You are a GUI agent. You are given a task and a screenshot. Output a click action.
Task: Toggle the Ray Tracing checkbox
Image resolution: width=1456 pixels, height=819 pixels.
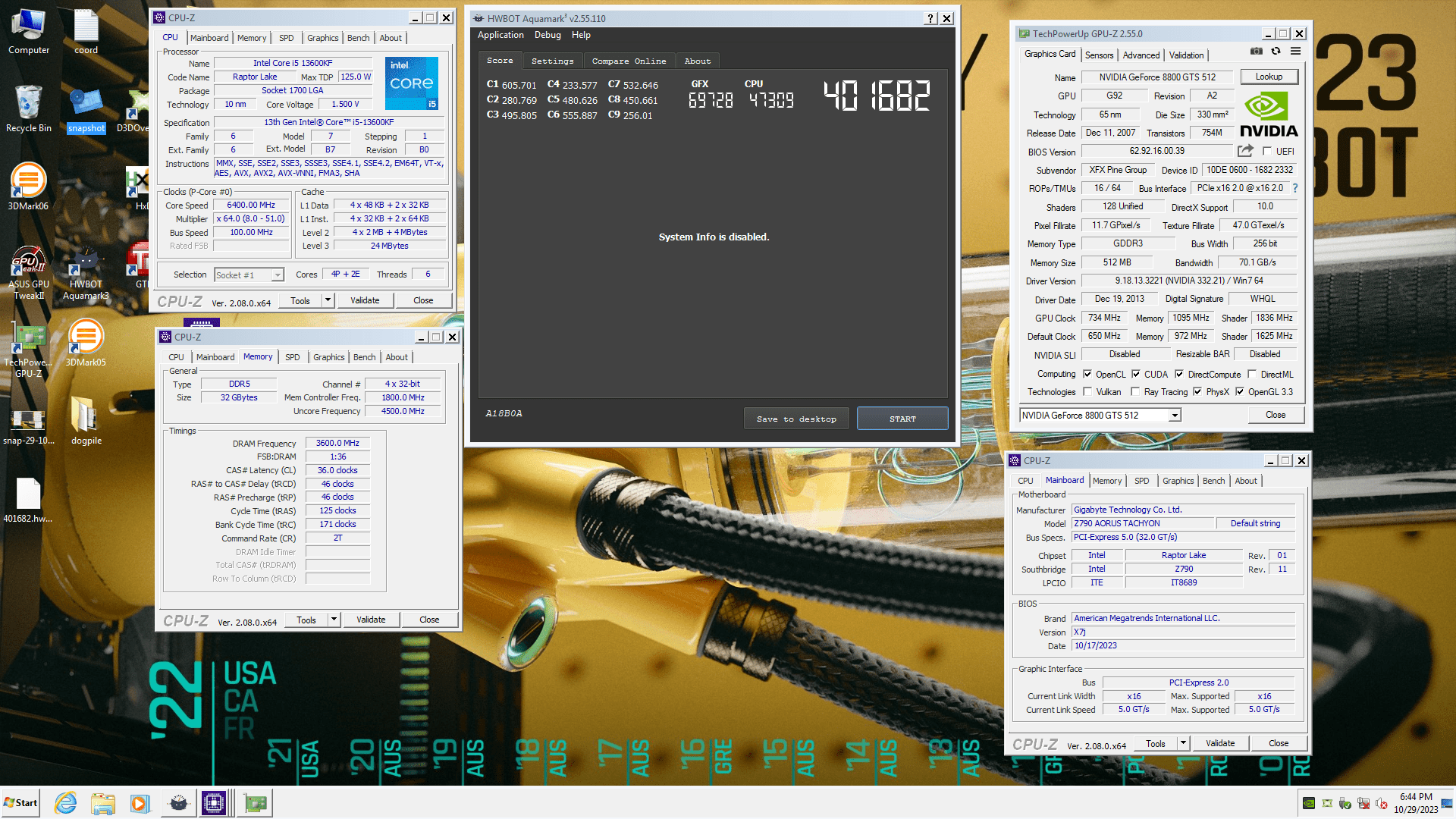click(1135, 391)
